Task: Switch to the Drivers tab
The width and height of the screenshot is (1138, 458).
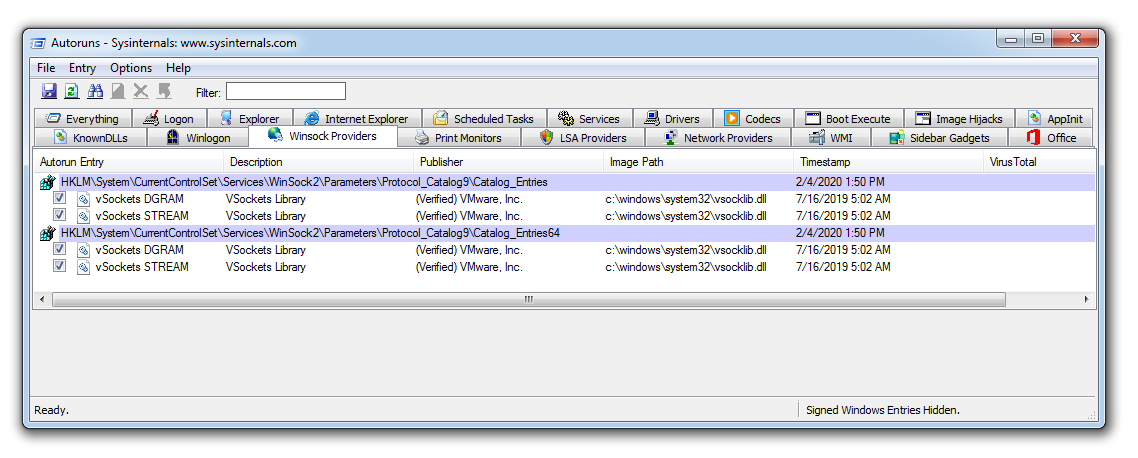Action: click(672, 119)
